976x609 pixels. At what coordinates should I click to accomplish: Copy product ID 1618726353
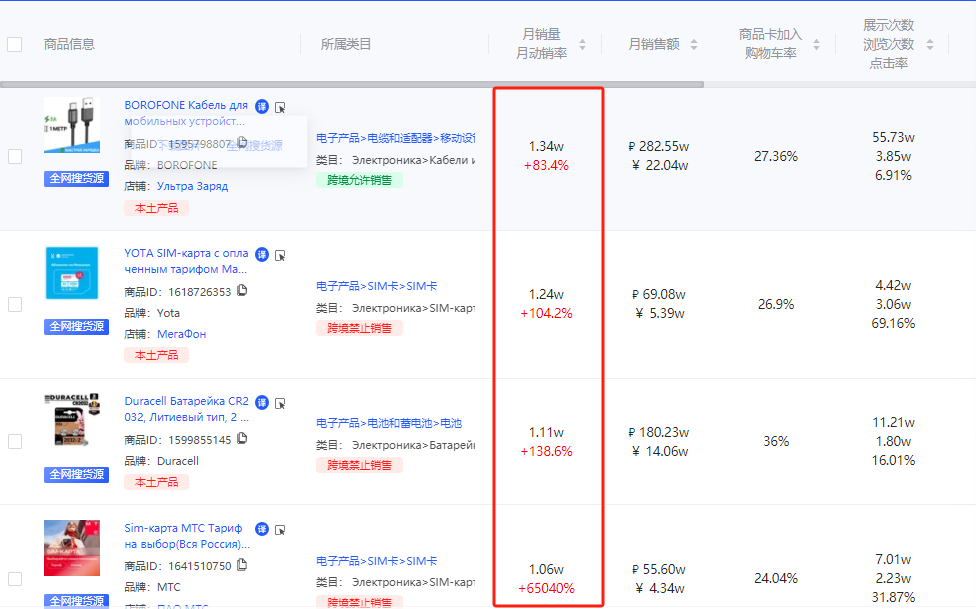242,290
